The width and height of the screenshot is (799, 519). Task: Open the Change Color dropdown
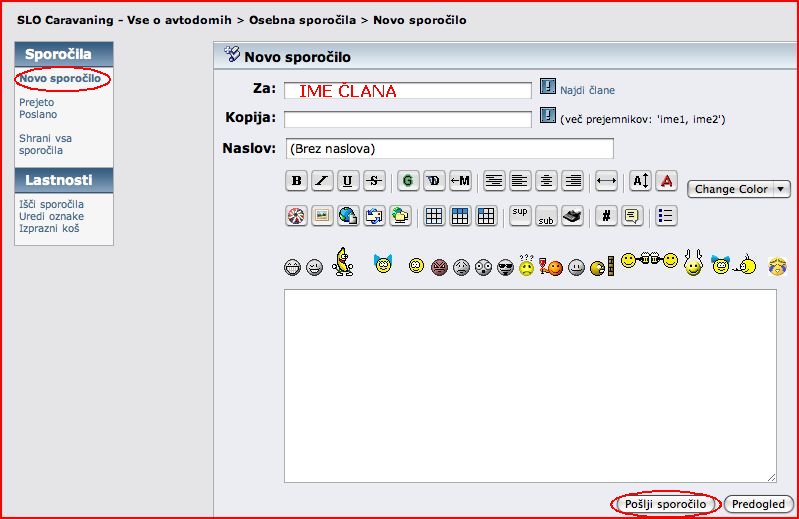[738, 189]
